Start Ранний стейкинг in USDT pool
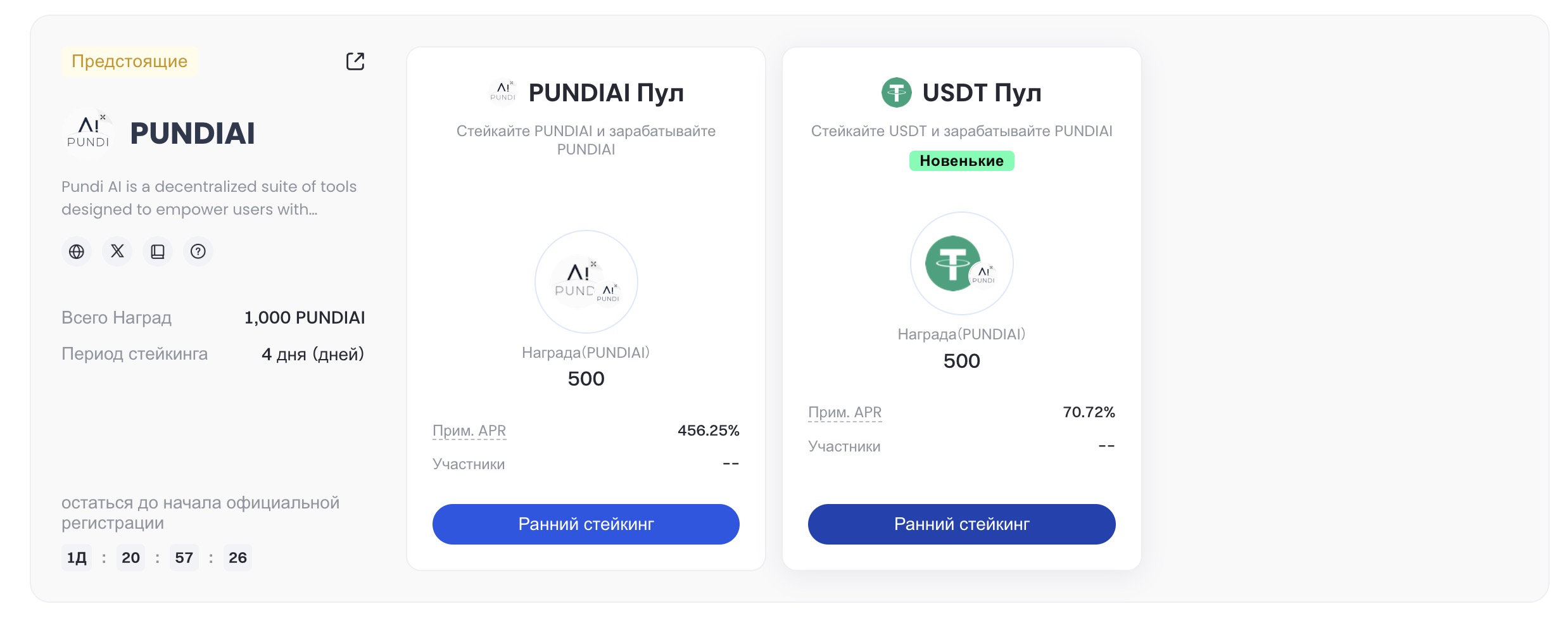1568x618 pixels. (961, 524)
